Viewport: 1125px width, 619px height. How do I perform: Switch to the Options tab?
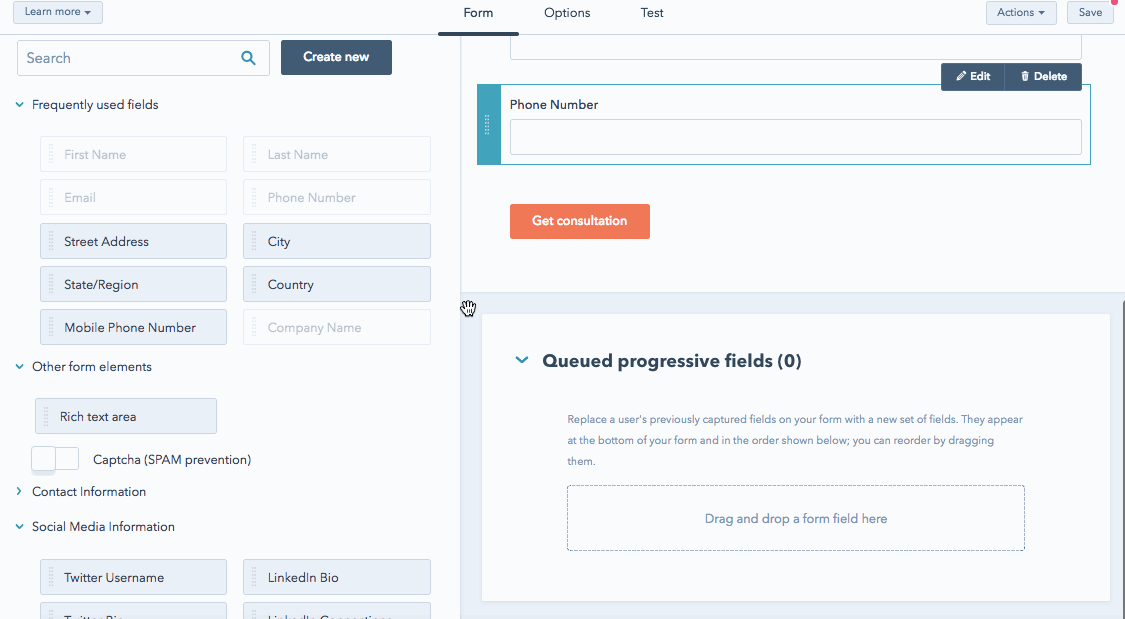tap(567, 14)
